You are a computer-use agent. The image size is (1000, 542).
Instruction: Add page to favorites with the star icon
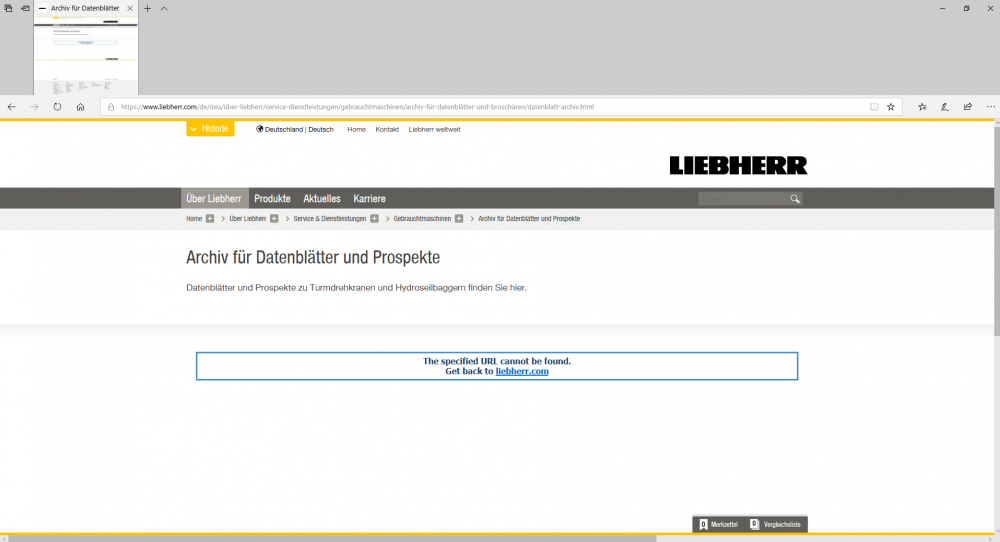pos(891,107)
